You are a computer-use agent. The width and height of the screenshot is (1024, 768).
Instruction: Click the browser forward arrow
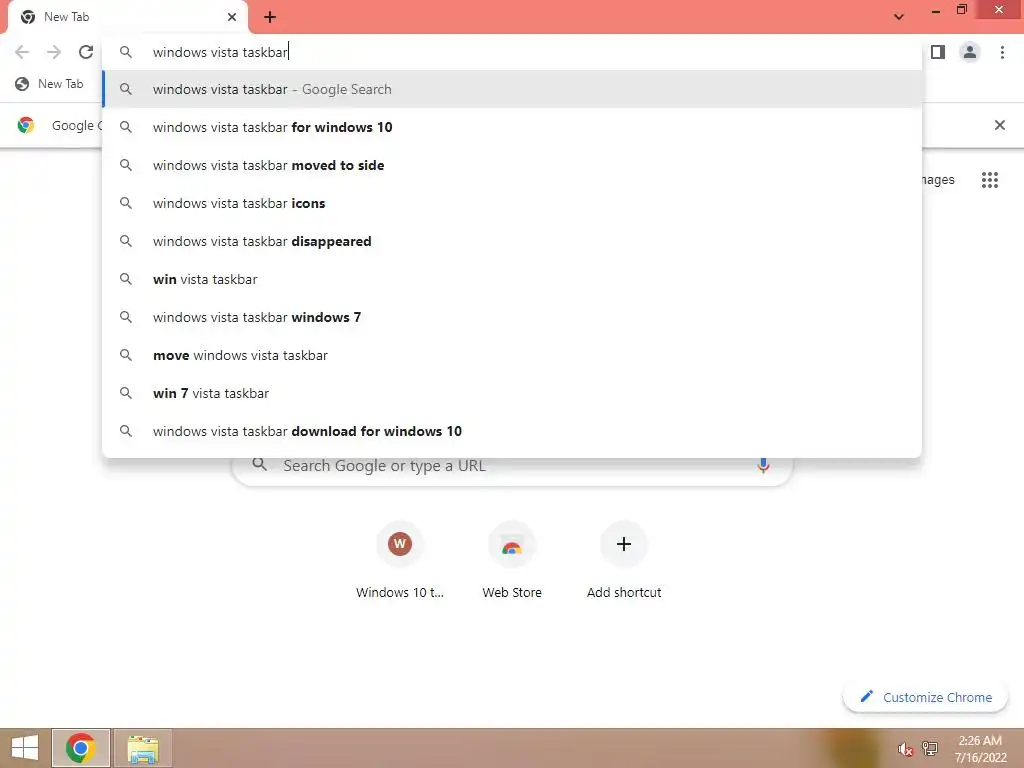coord(54,52)
